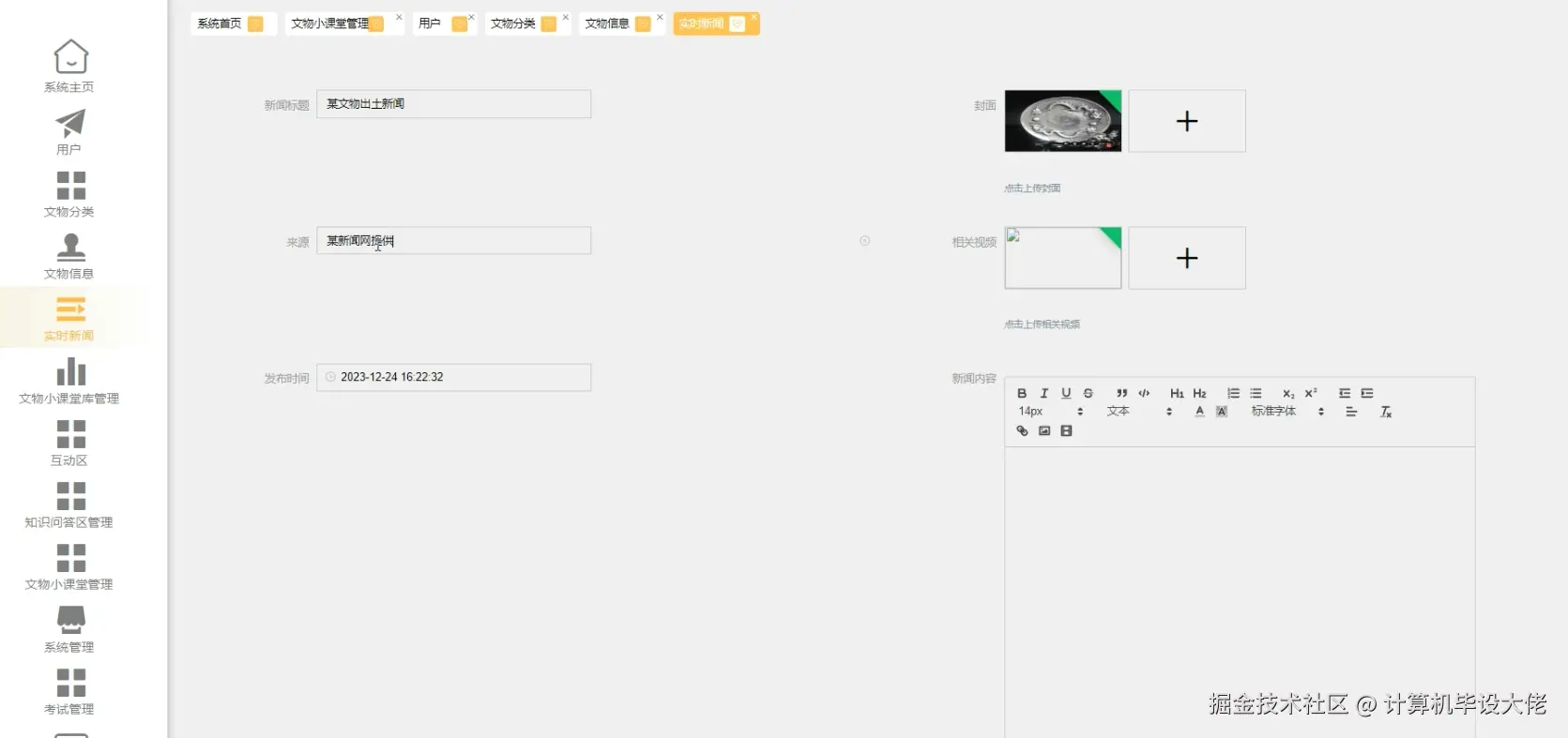Open 考试管理 in the sidebar
Viewport: 1568px width, 738px height.
(x=69, y=691)
